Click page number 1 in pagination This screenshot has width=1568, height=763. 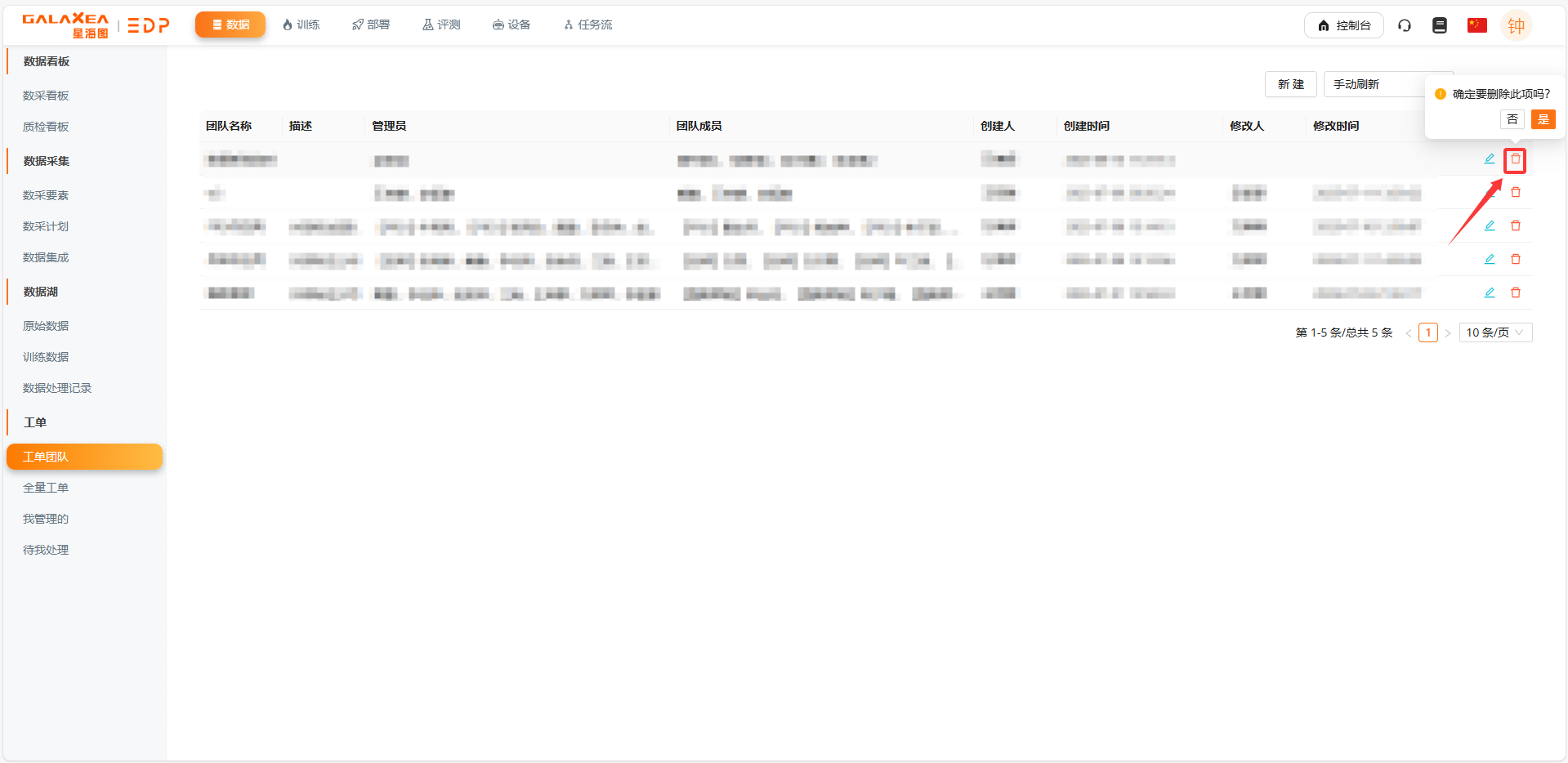[1427, 332]
